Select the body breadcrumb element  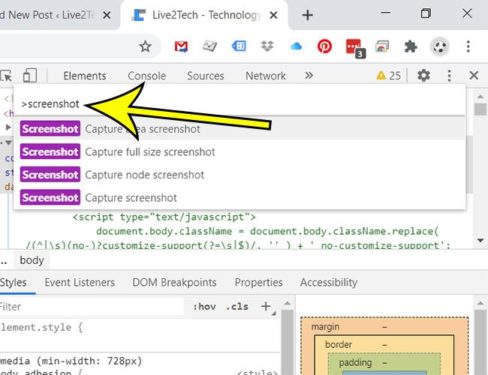tap(32, 260)
